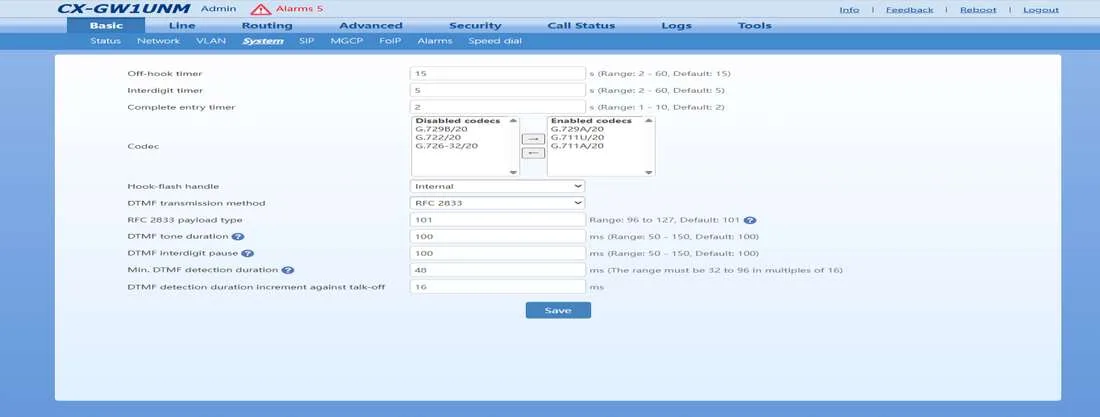1100x417 pixels.
Task: Open help icon for DTMF tone duration
Action: (x=238, y=237)
